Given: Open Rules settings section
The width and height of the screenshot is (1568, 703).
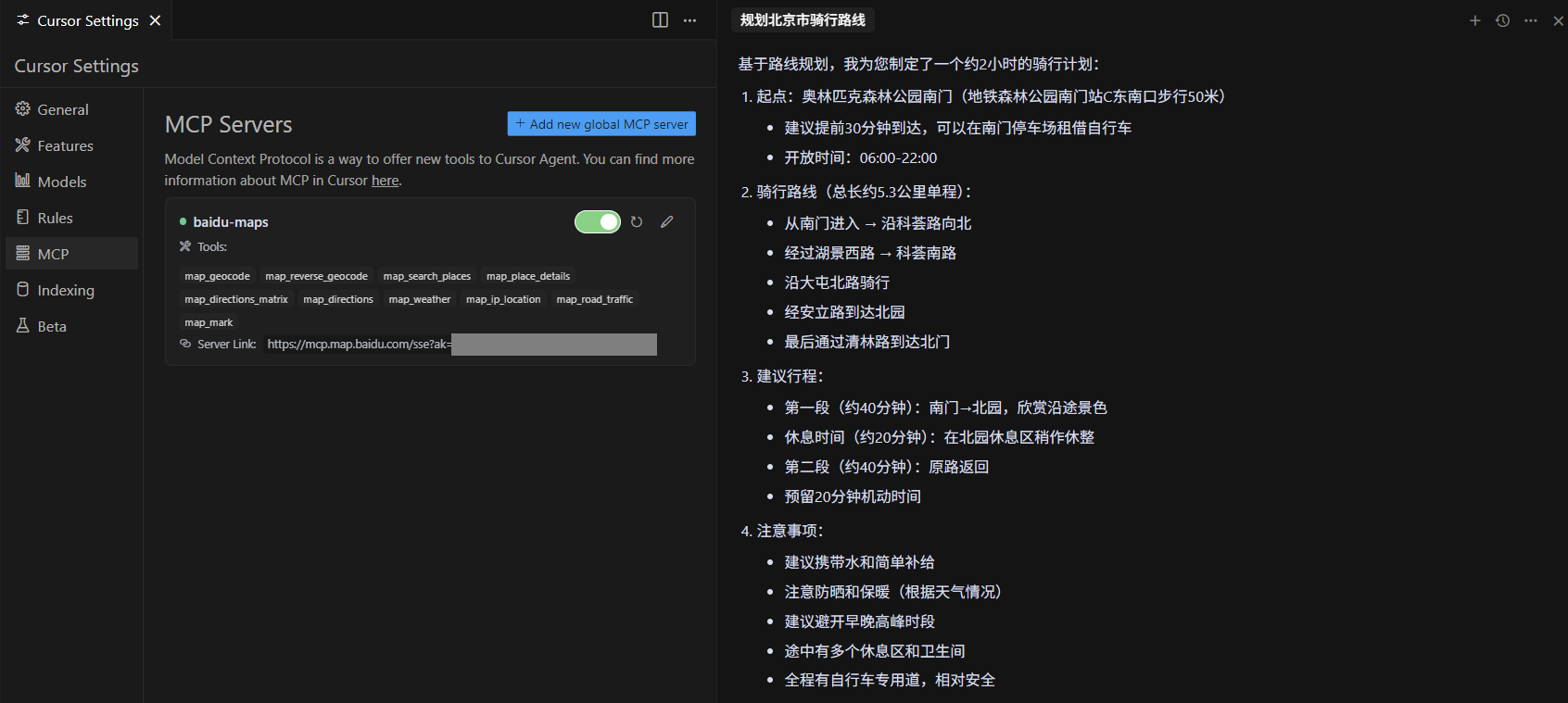Looking at the screenshot, I should pyautogui.click(x=55, y=218).
